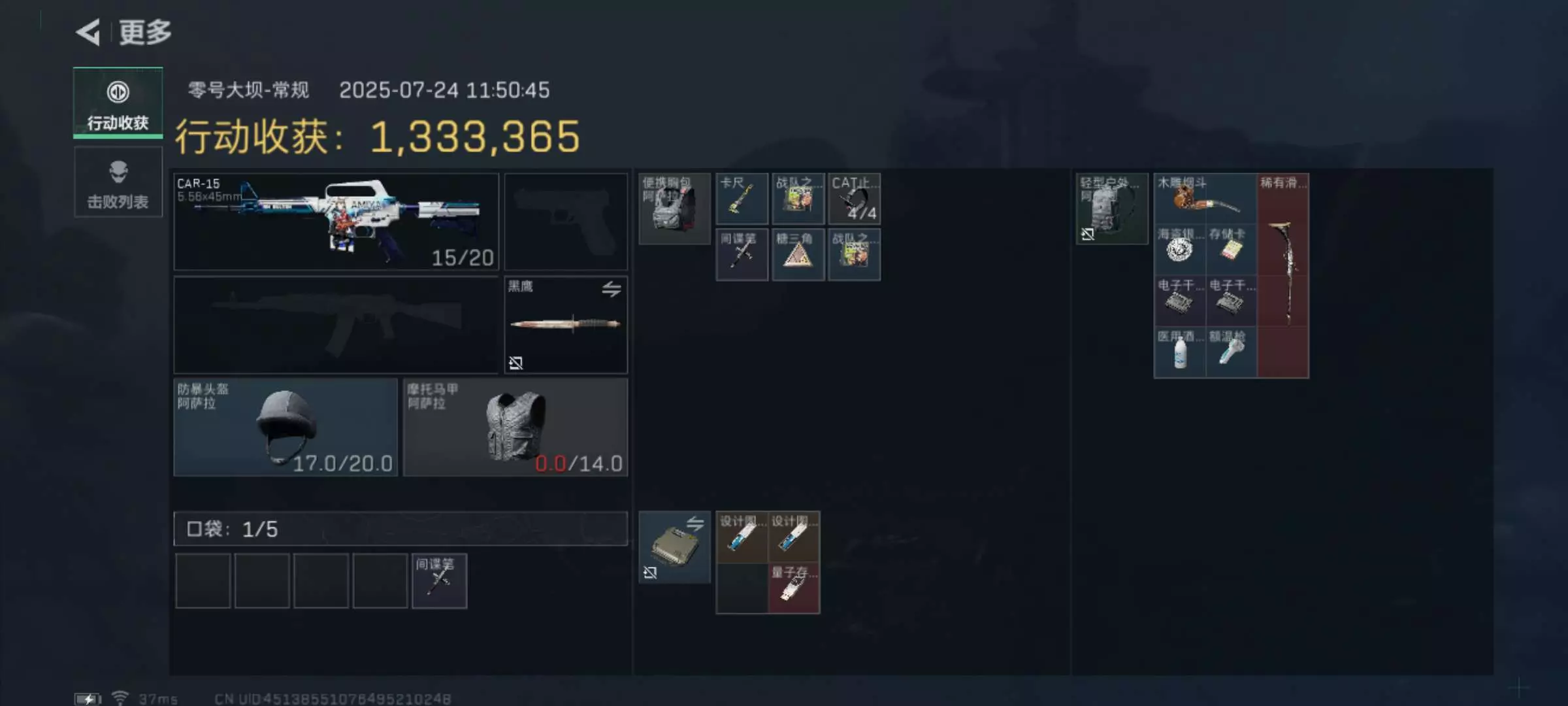This screenshot has height=706, width=1568.
Task: Select the 木雕烟斗 pipe item
Action: coord(1205,199)
